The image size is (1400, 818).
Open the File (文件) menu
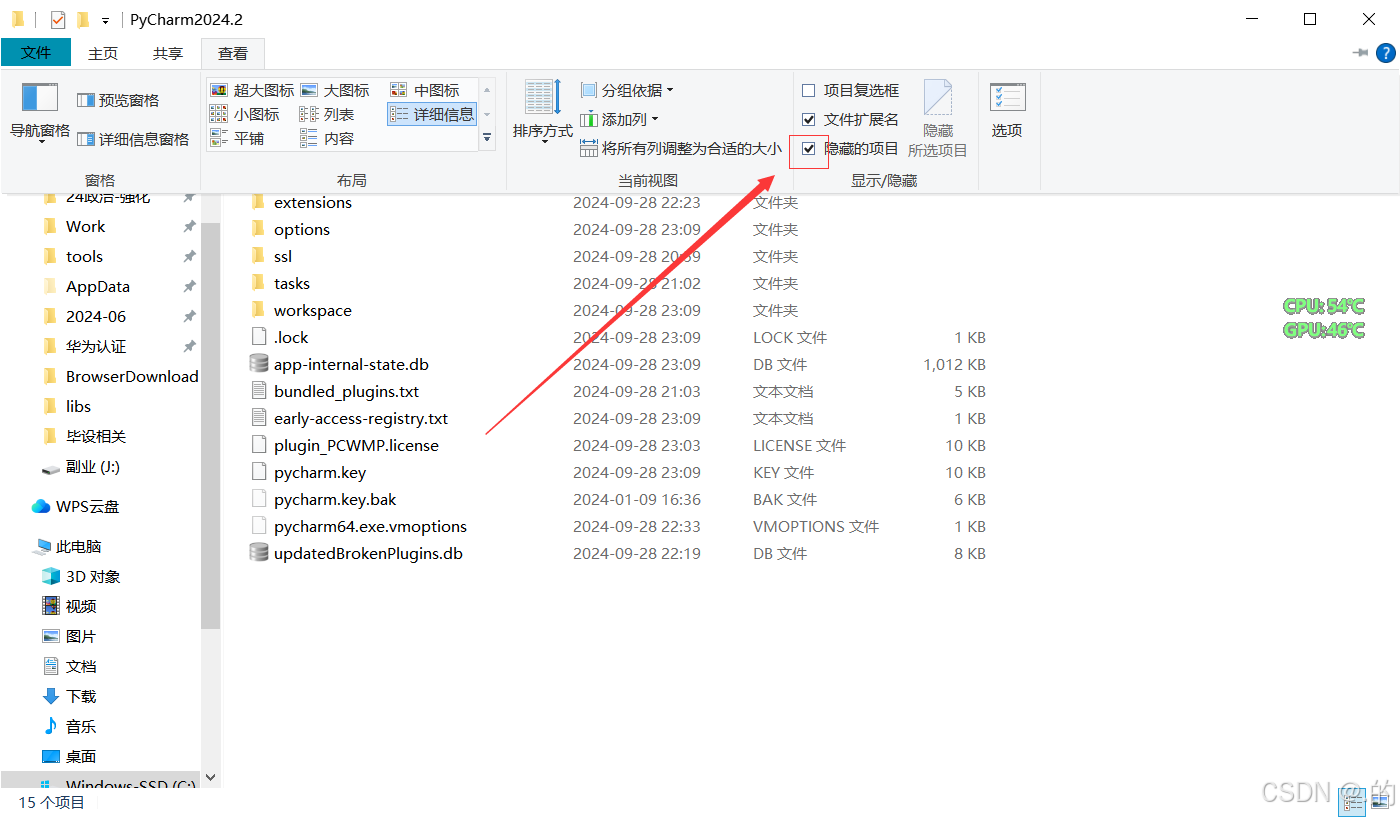click(x=36, y=52)
